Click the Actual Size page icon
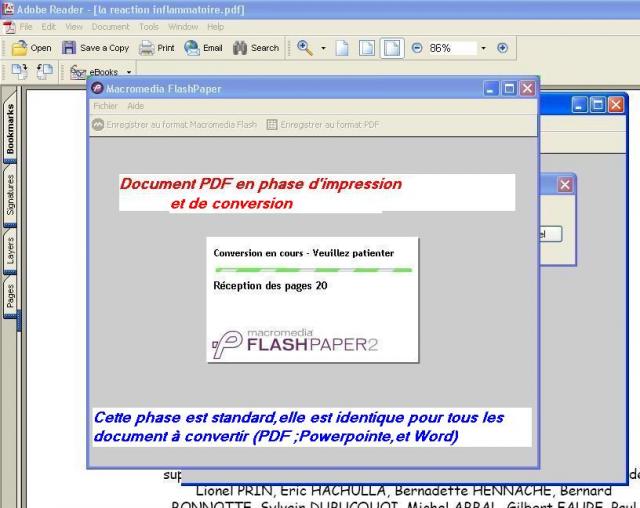The width and height of the screenshot is (640, 508). pyautogui.click(x=342, y=48)
